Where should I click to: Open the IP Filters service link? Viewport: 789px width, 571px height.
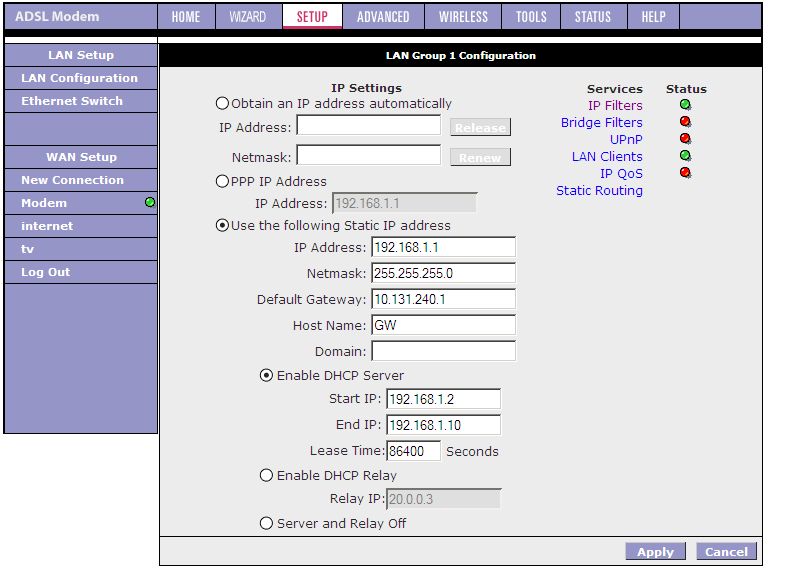pos(615,106)
